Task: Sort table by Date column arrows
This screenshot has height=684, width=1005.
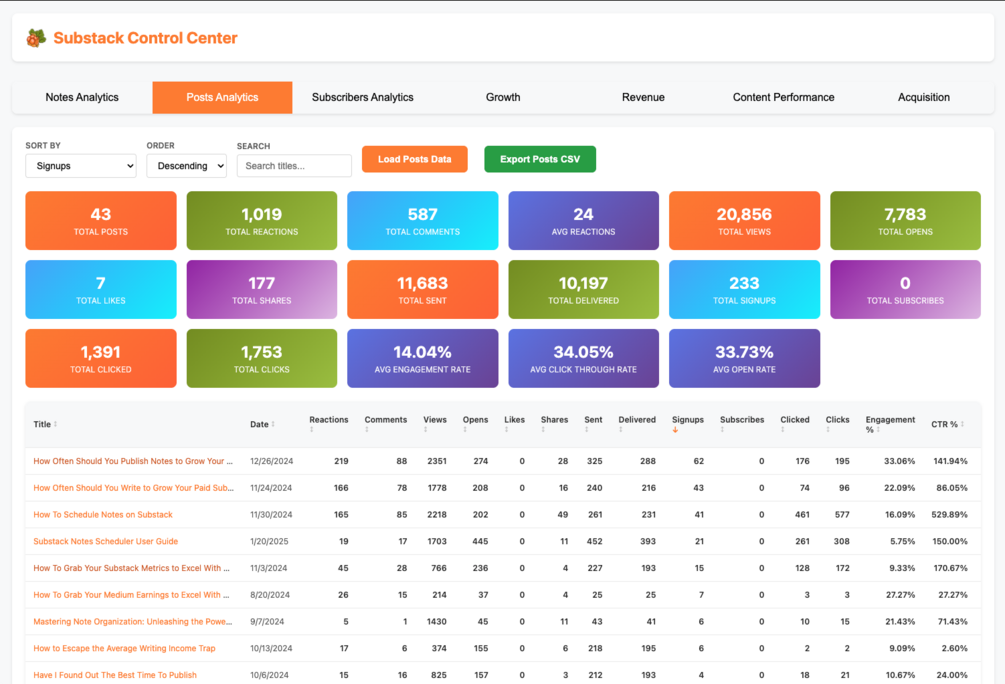Action: click(273, 424)
